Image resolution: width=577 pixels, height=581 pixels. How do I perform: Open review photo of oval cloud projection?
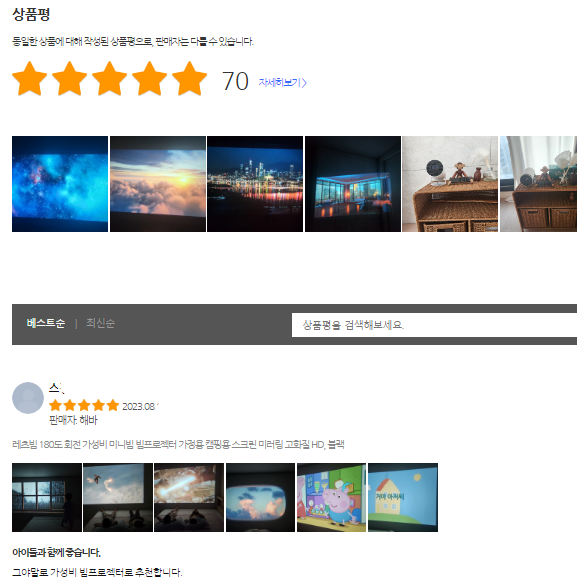(x=261, y=497)
